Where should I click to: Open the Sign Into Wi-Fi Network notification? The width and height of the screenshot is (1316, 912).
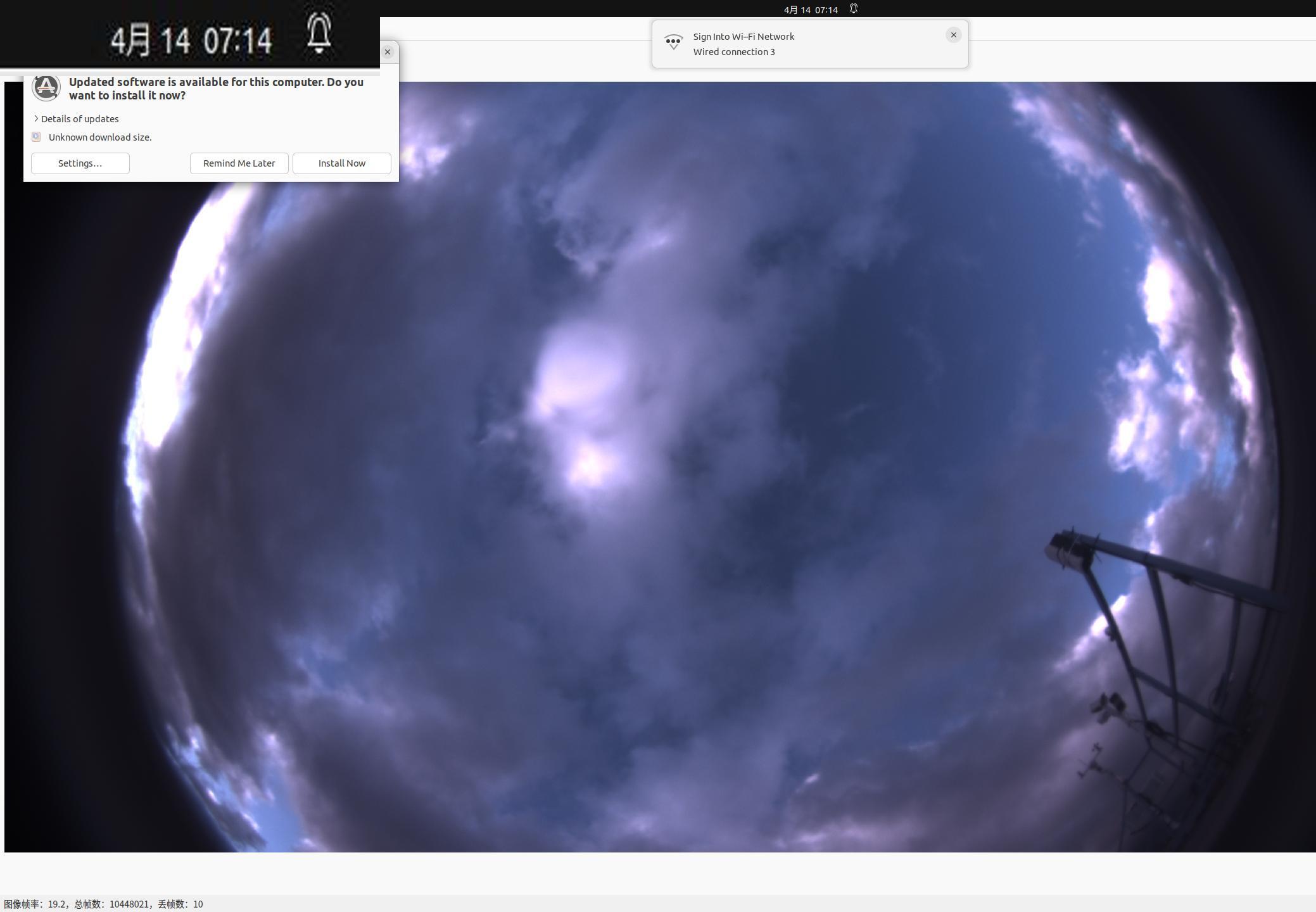click(743, 37)
